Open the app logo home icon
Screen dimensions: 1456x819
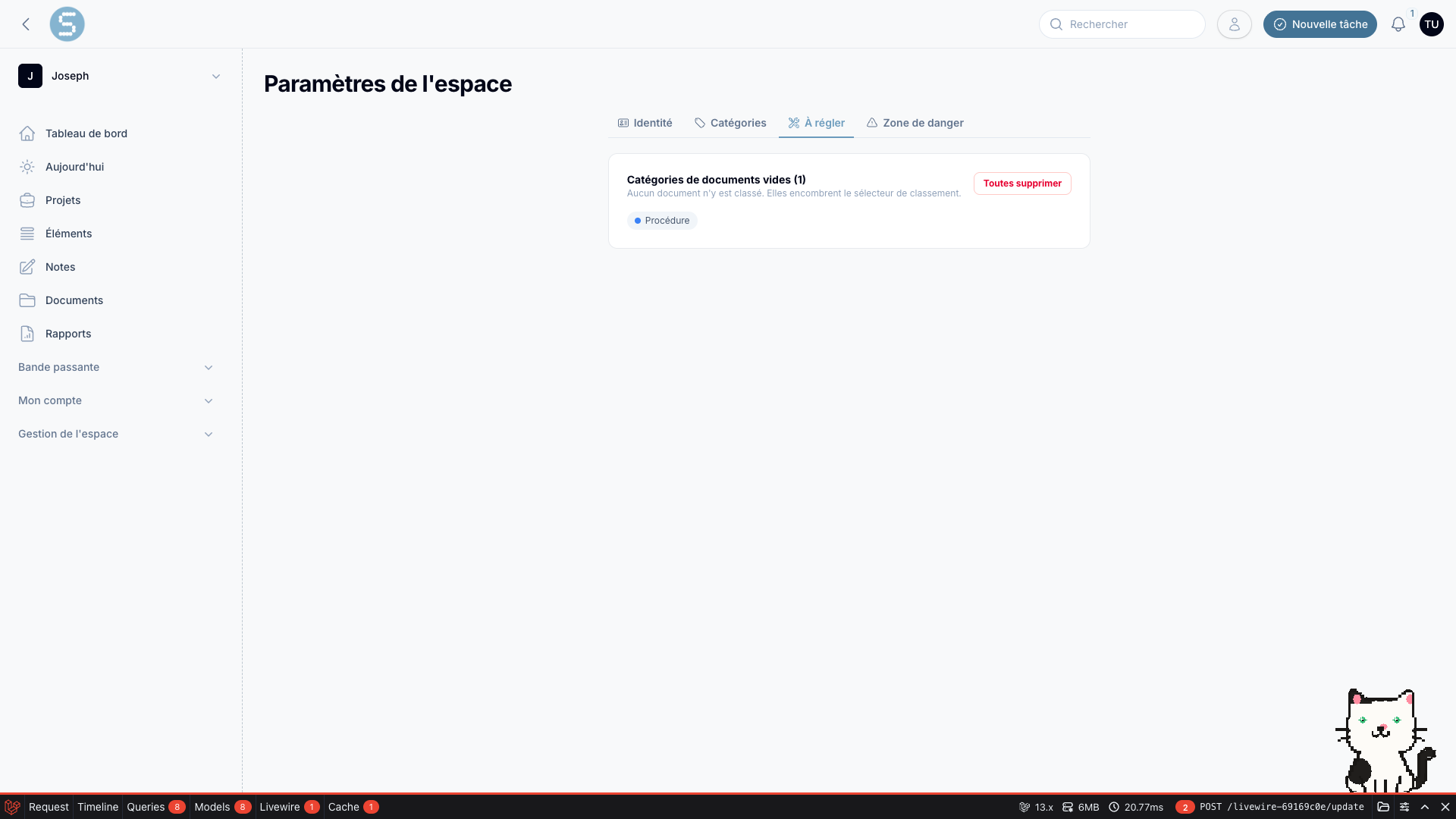click(x=67, y=24)
